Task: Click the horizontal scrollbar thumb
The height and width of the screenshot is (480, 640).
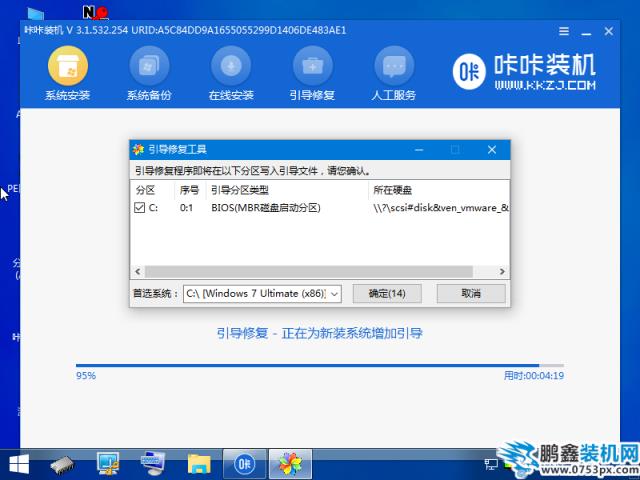Action: click(x=309, y=271)
